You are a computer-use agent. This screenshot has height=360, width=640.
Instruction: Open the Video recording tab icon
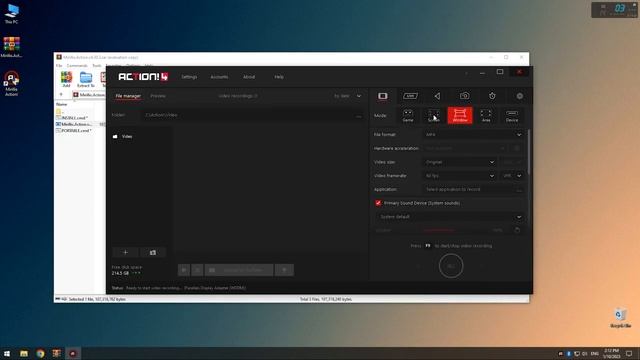coord(382,96)
